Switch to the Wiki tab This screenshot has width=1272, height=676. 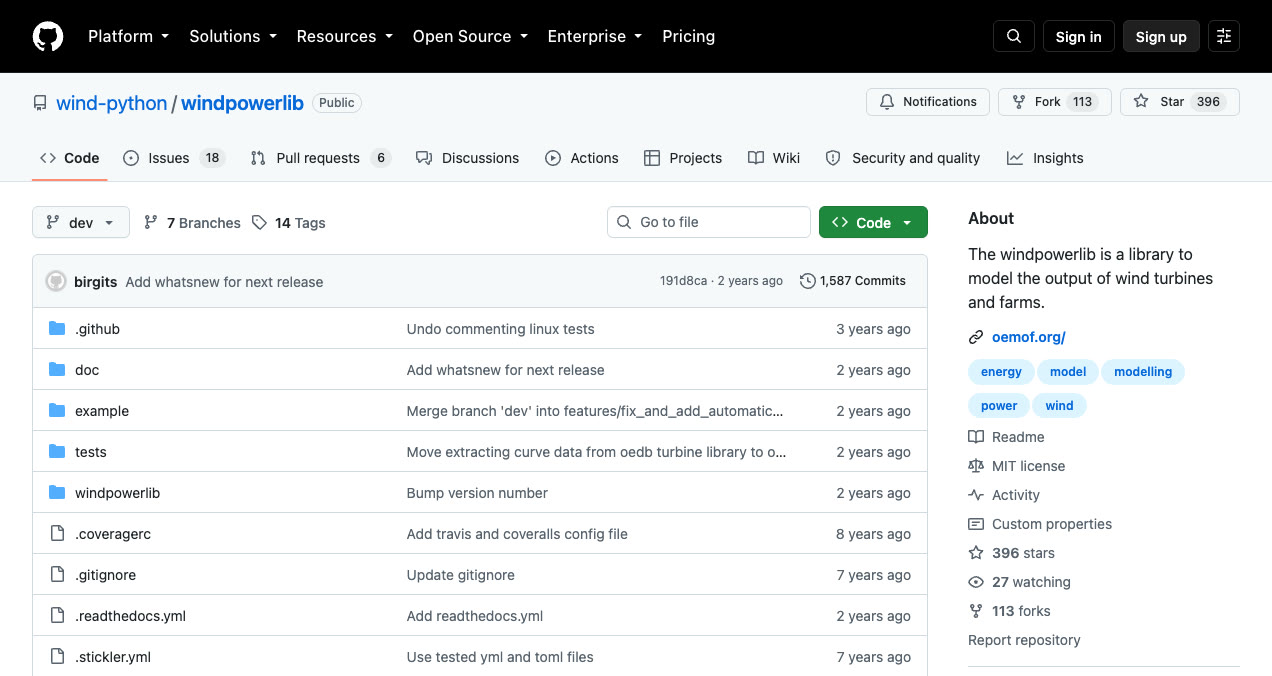tap(774, 158)
